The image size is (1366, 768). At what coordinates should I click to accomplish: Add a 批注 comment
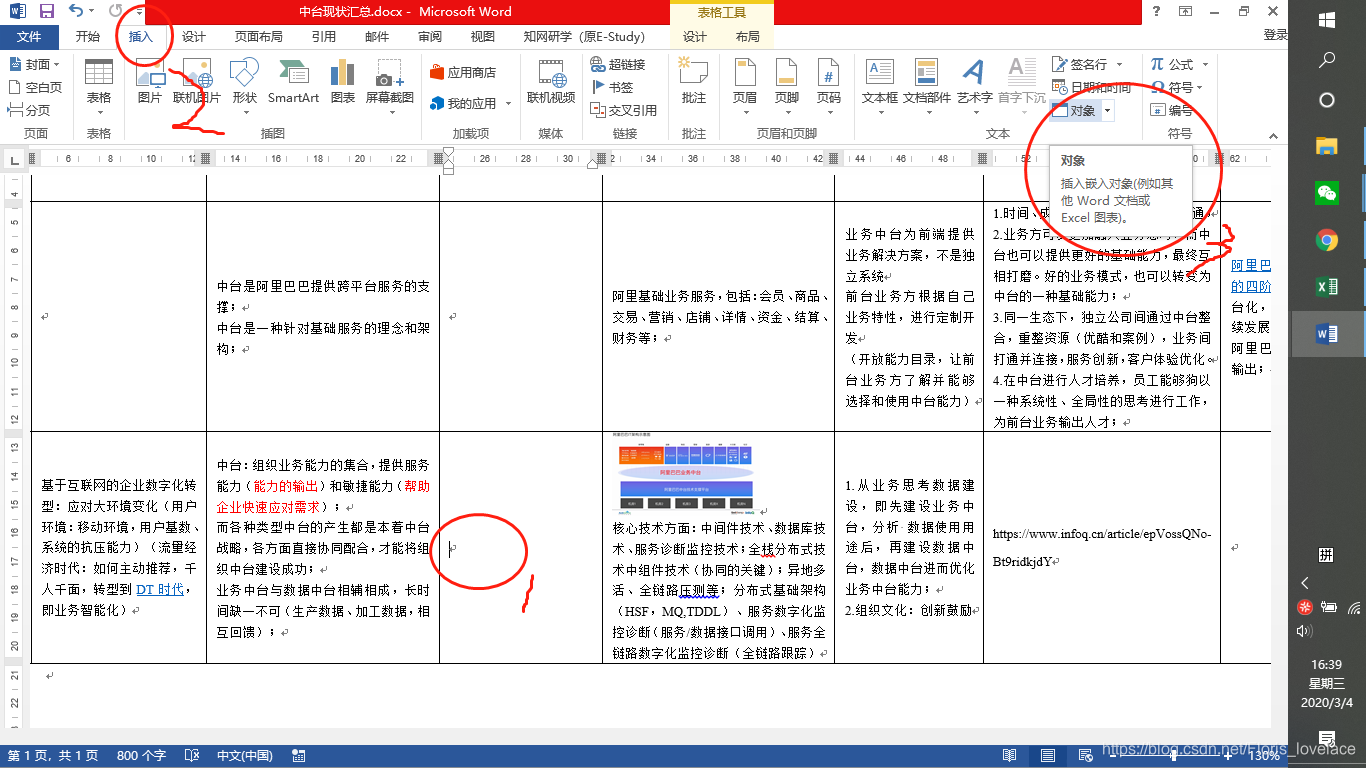coord(693,81)
